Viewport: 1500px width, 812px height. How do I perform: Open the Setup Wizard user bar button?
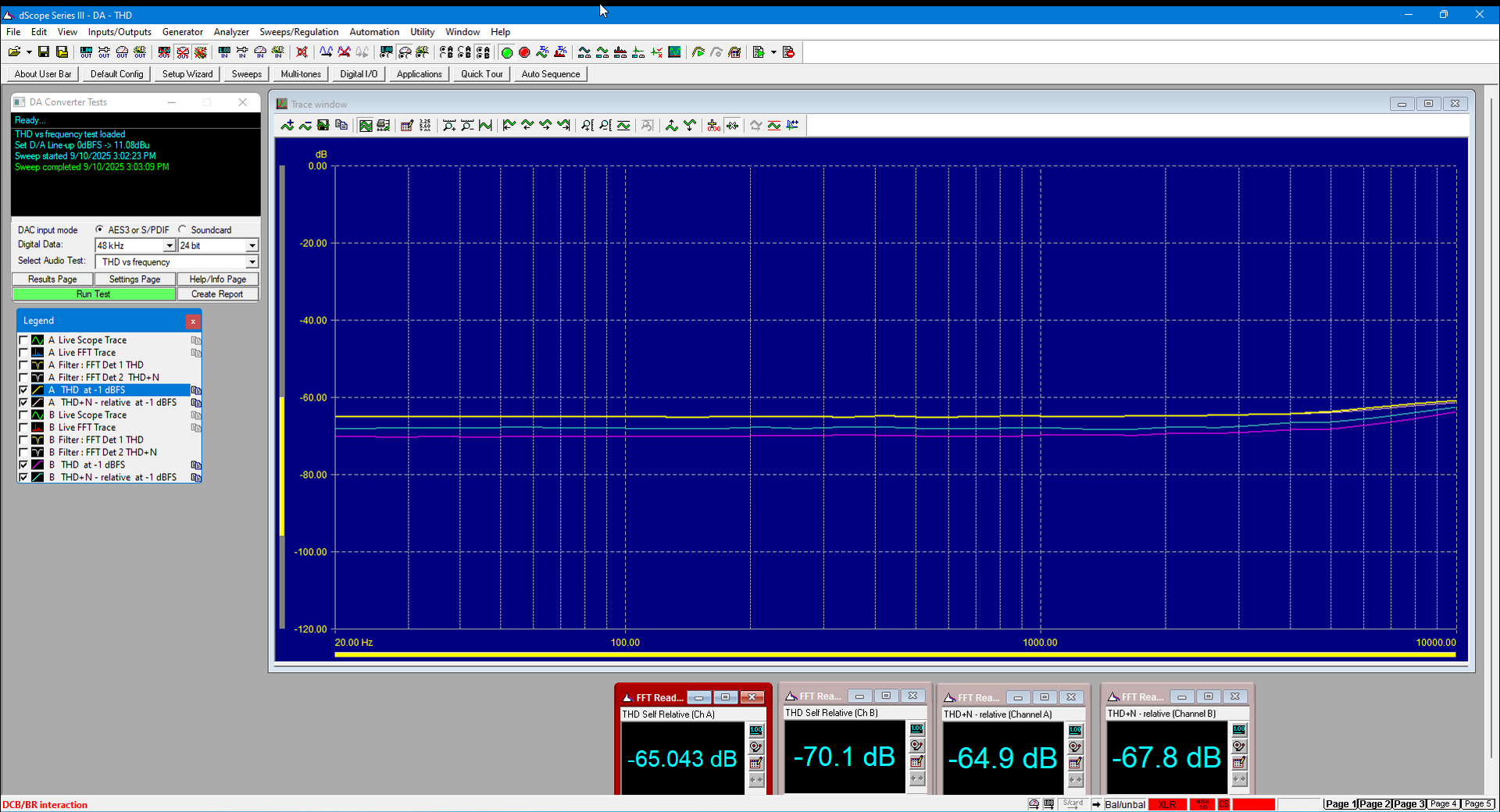[x=187, y=74]
